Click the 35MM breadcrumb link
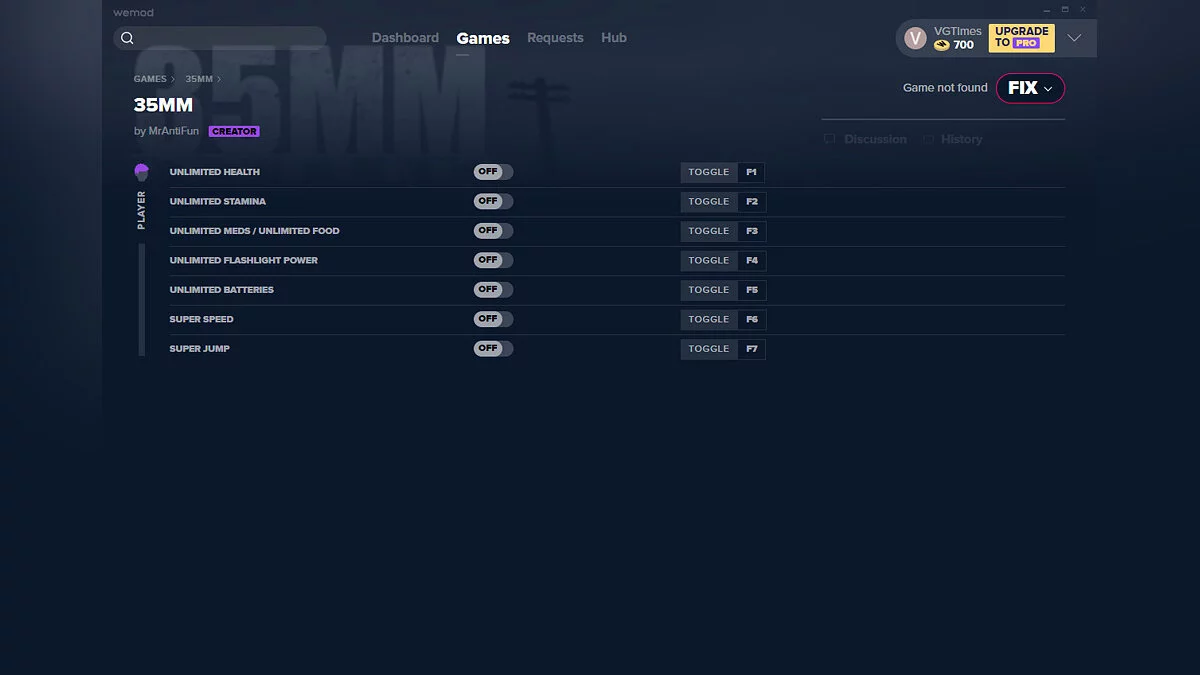1200x675 pixels. click(199, 79)
